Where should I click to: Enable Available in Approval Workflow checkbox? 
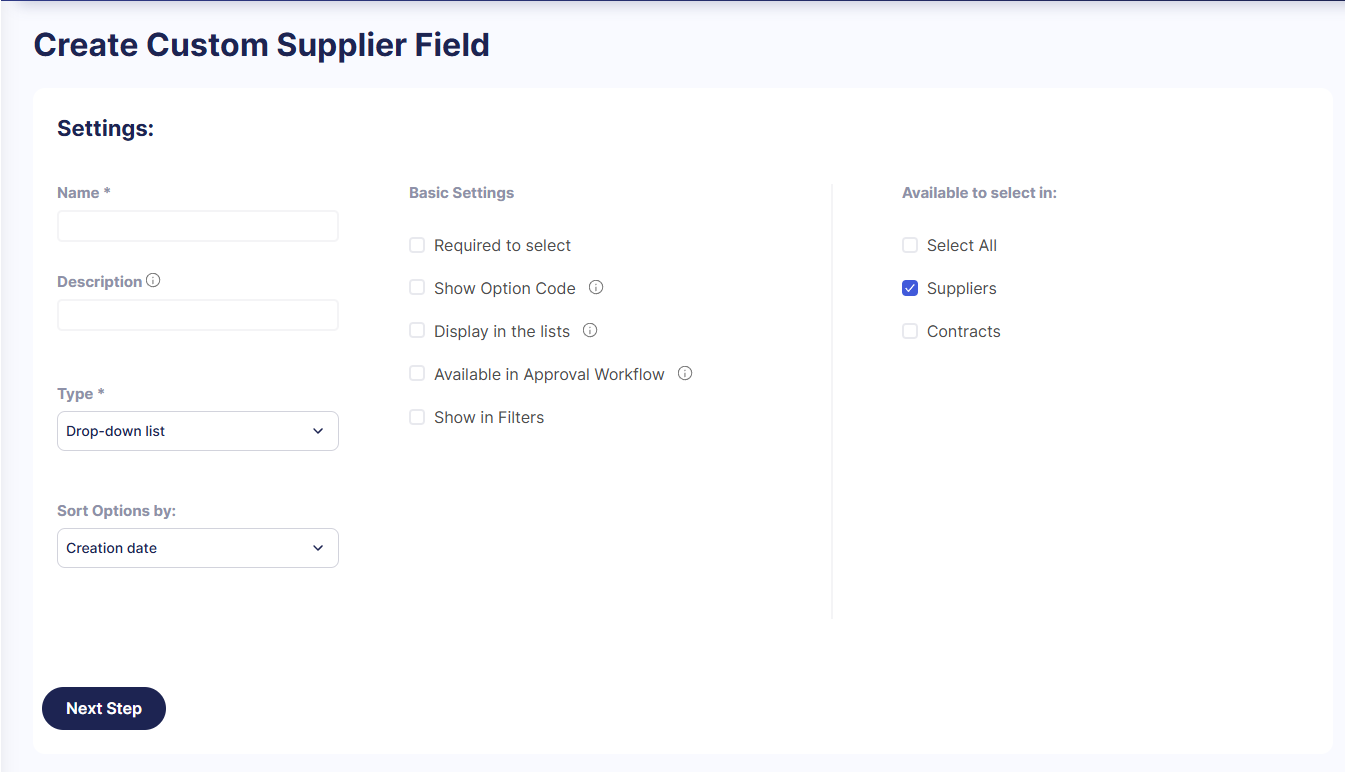(417, 374)
